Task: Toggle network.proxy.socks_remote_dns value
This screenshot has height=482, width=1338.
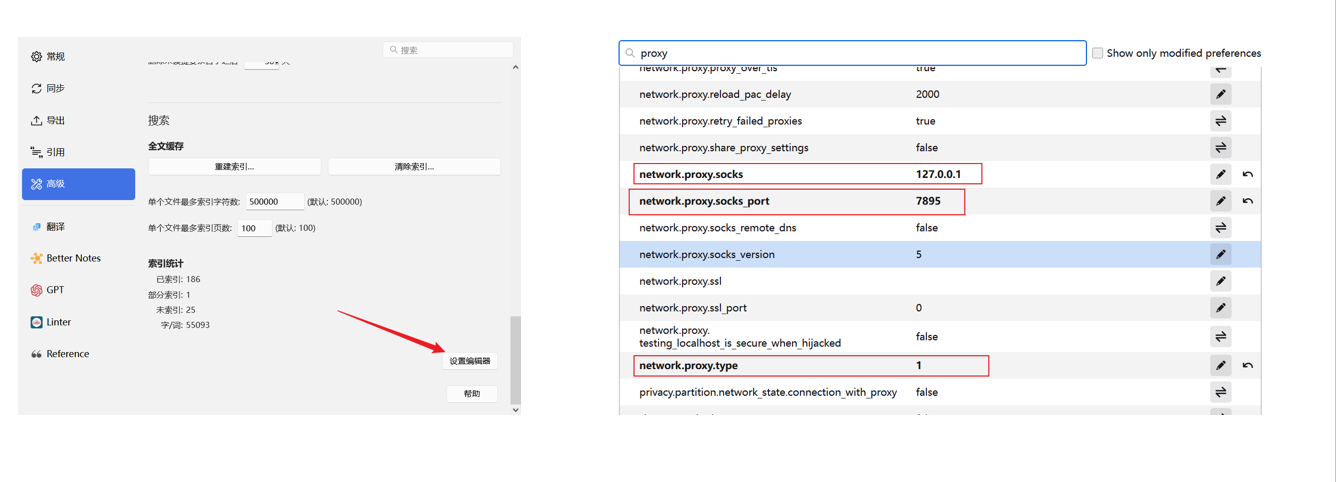Action: 1220,228
